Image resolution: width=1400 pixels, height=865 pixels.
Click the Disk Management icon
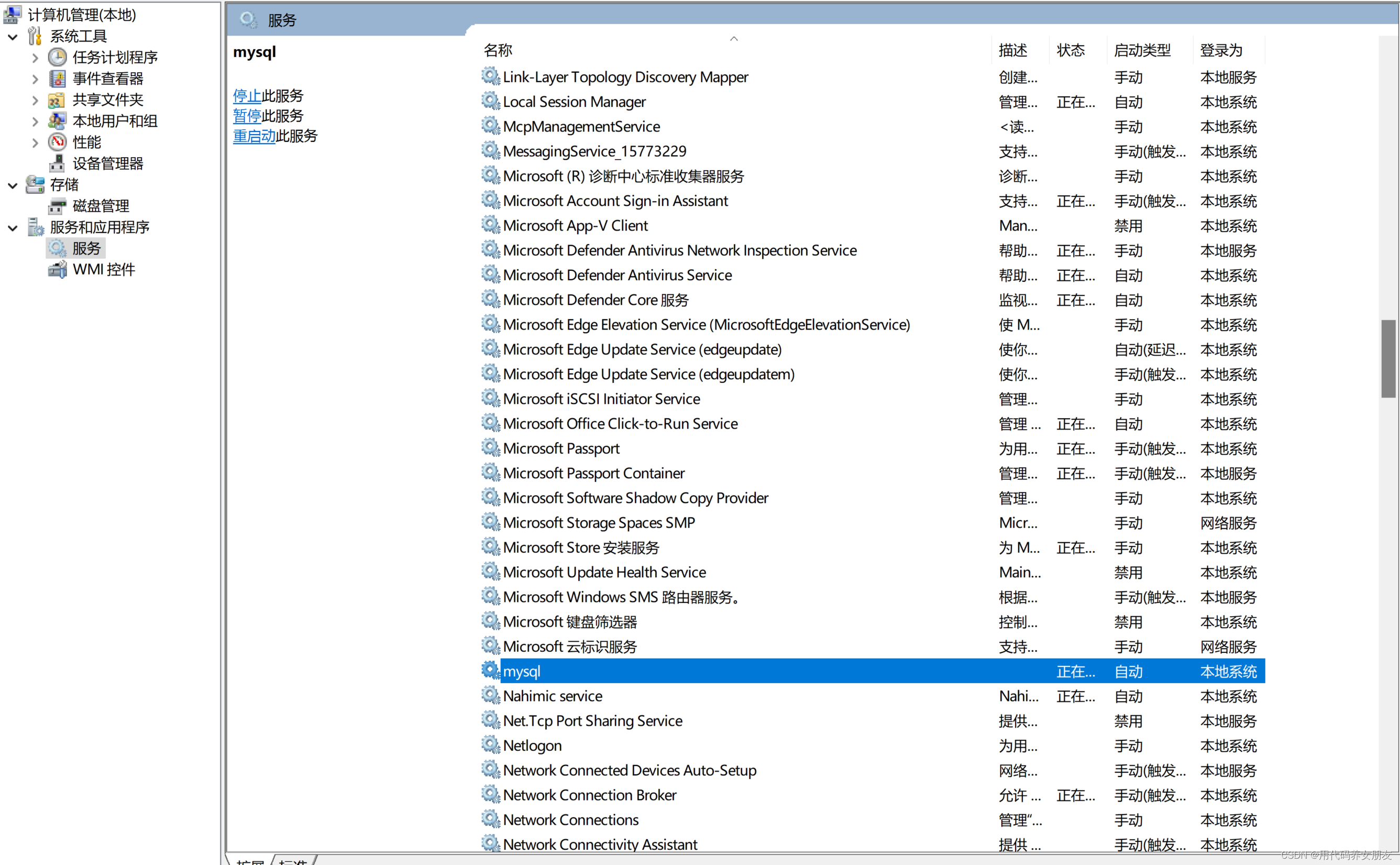click(57, 206)
